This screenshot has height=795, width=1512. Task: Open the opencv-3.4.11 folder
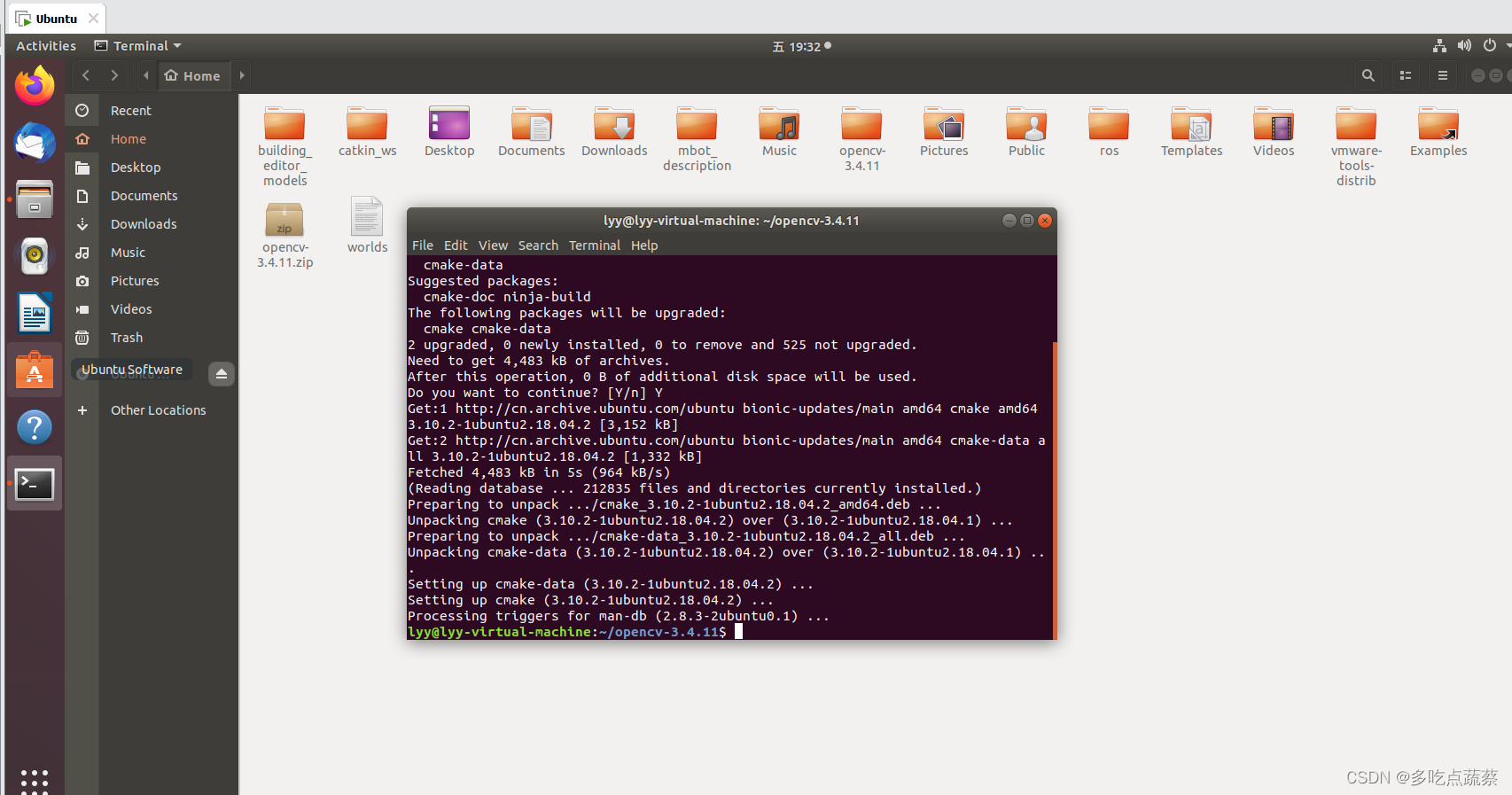[861, 139]
